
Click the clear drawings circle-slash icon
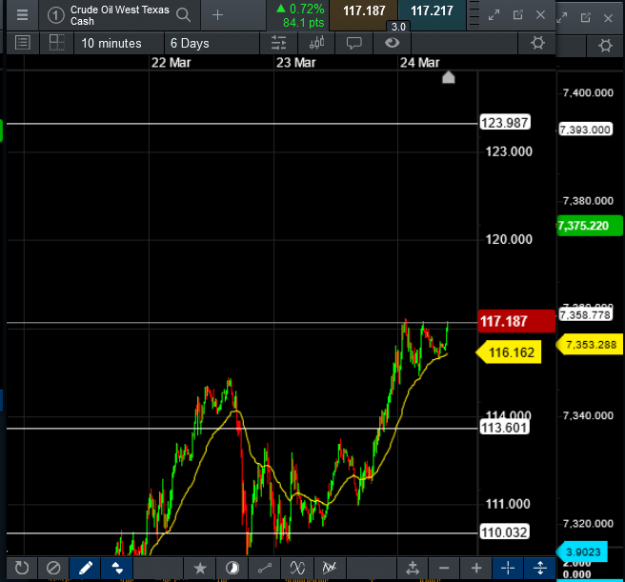point(53,568)
